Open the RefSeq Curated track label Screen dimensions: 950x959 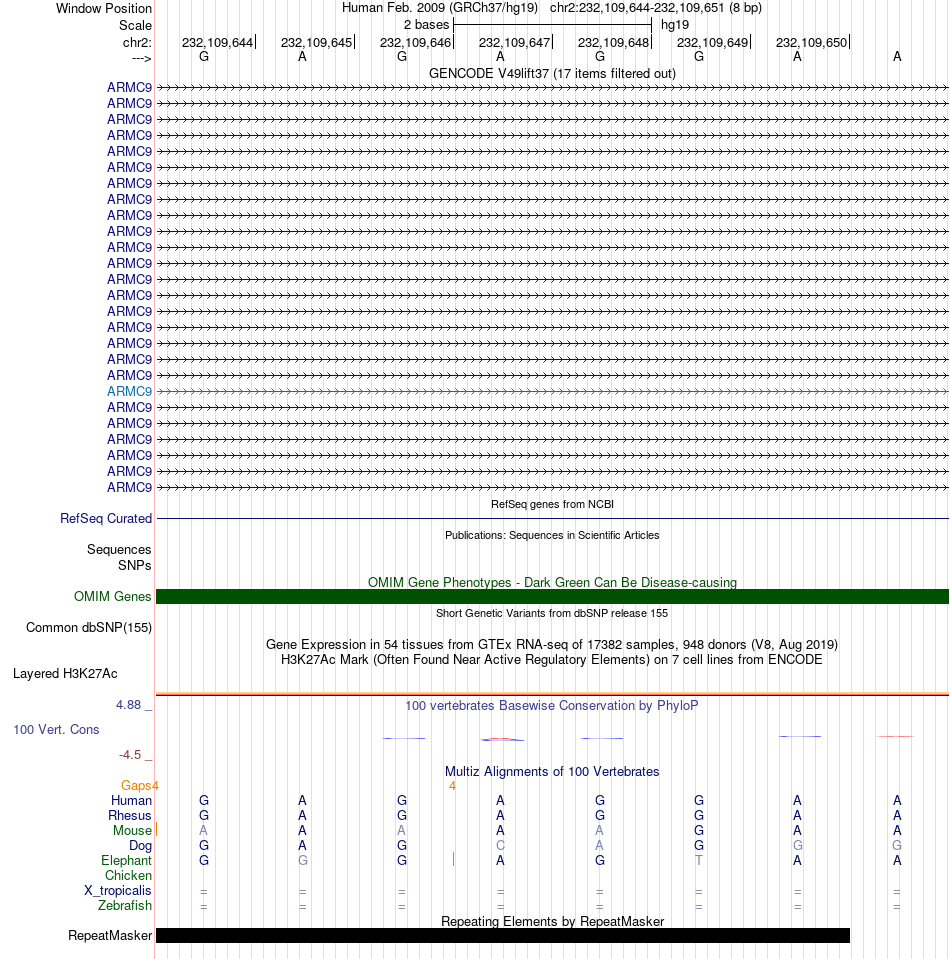(106, 519)
